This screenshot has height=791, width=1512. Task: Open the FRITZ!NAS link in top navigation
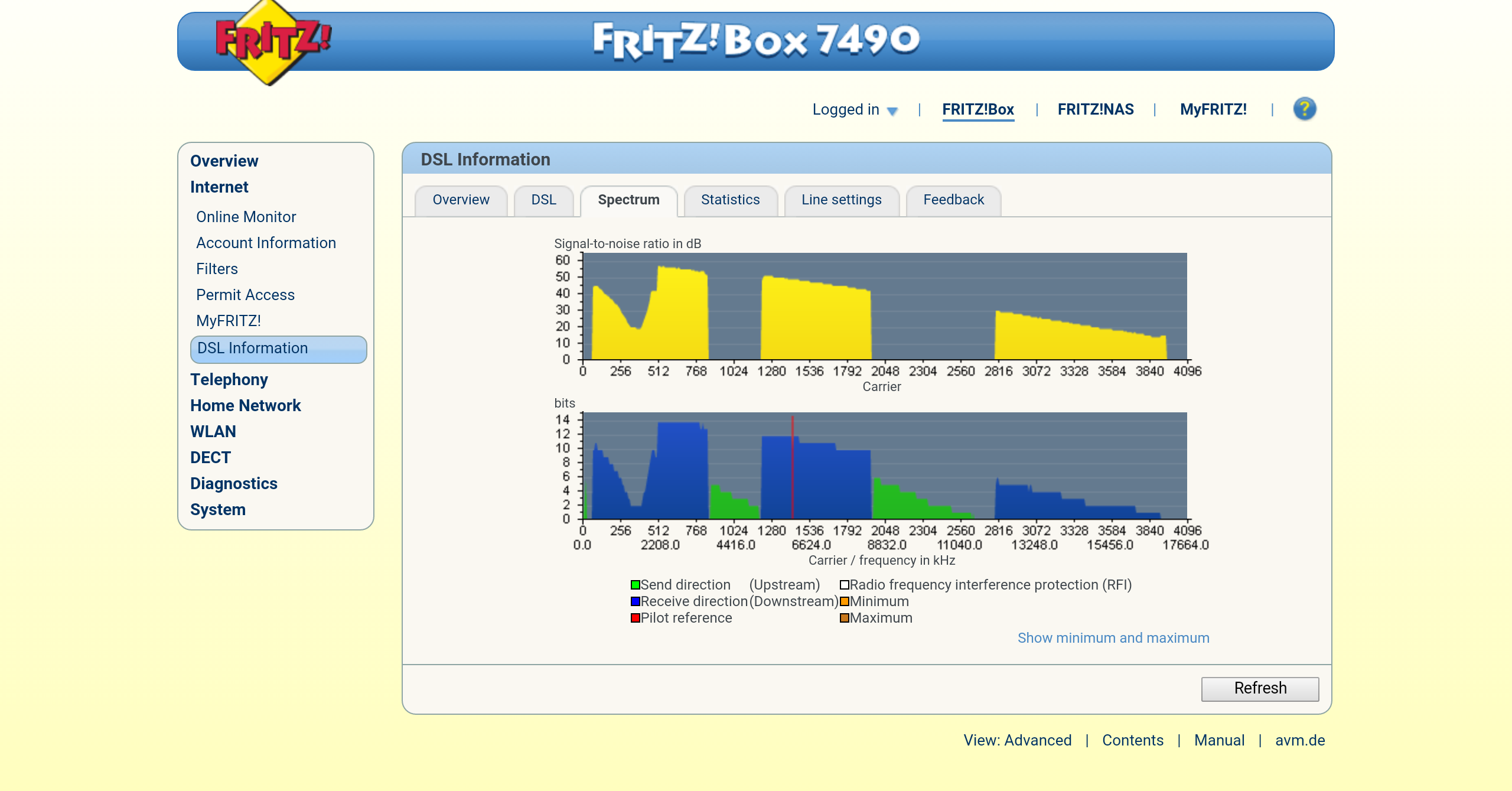[1095, 110]
